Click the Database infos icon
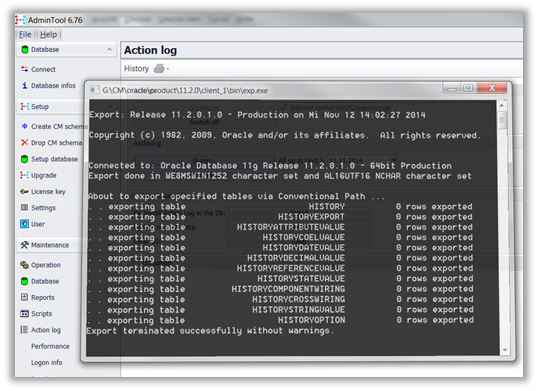This screenshot has height=391, width=538. coord(24,85)
